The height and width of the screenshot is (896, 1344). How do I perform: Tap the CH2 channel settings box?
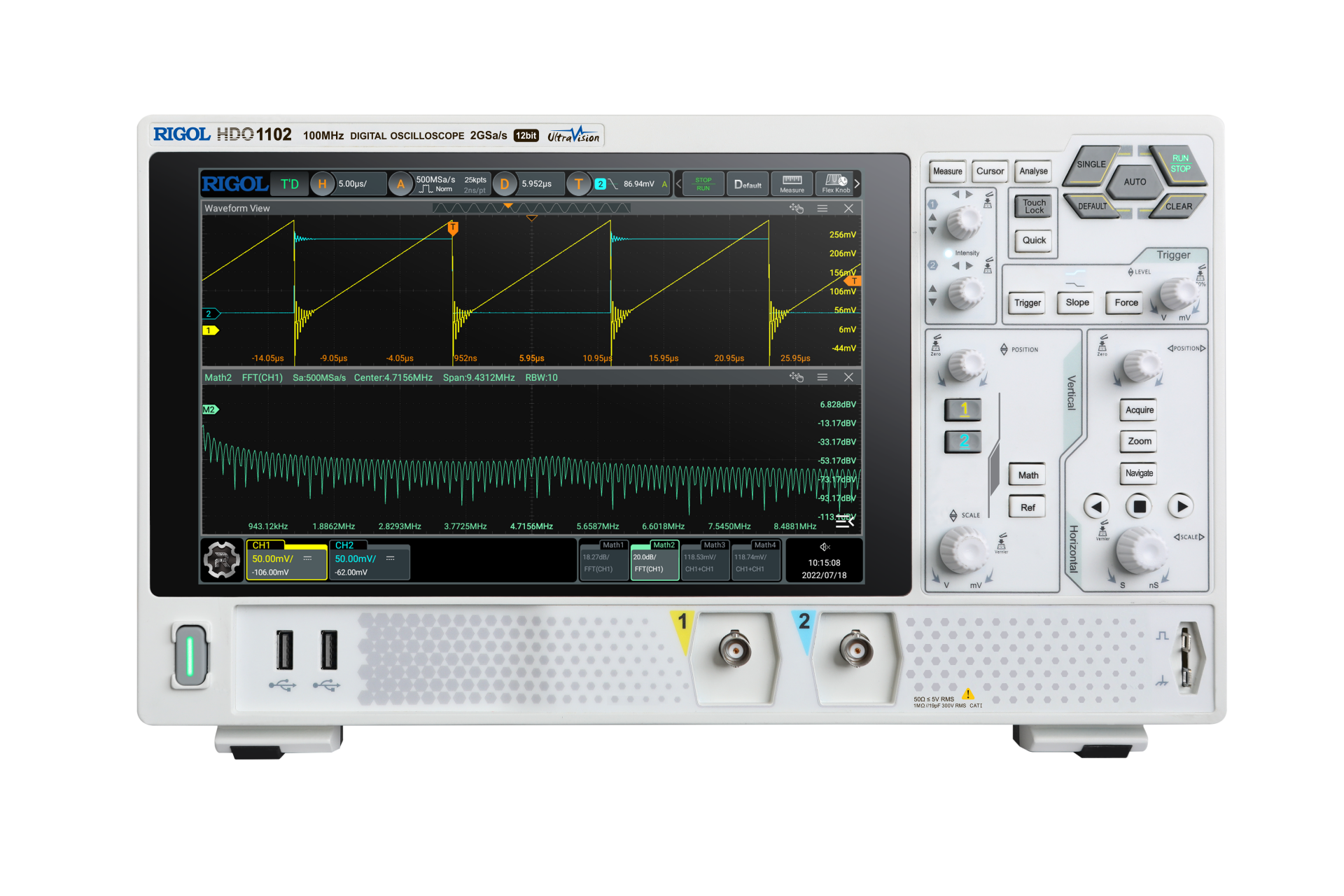[x=369, y=560]
